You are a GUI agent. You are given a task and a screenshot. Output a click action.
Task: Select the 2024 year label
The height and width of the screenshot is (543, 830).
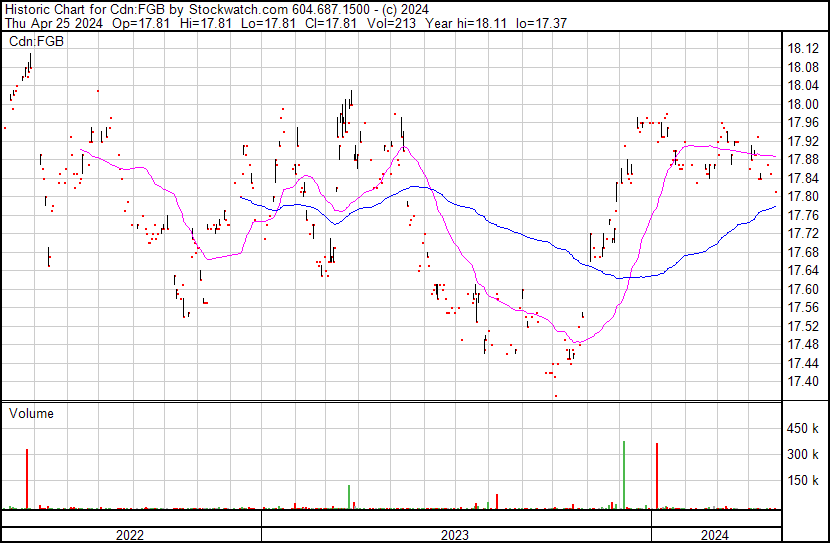[x=714, y=535]
